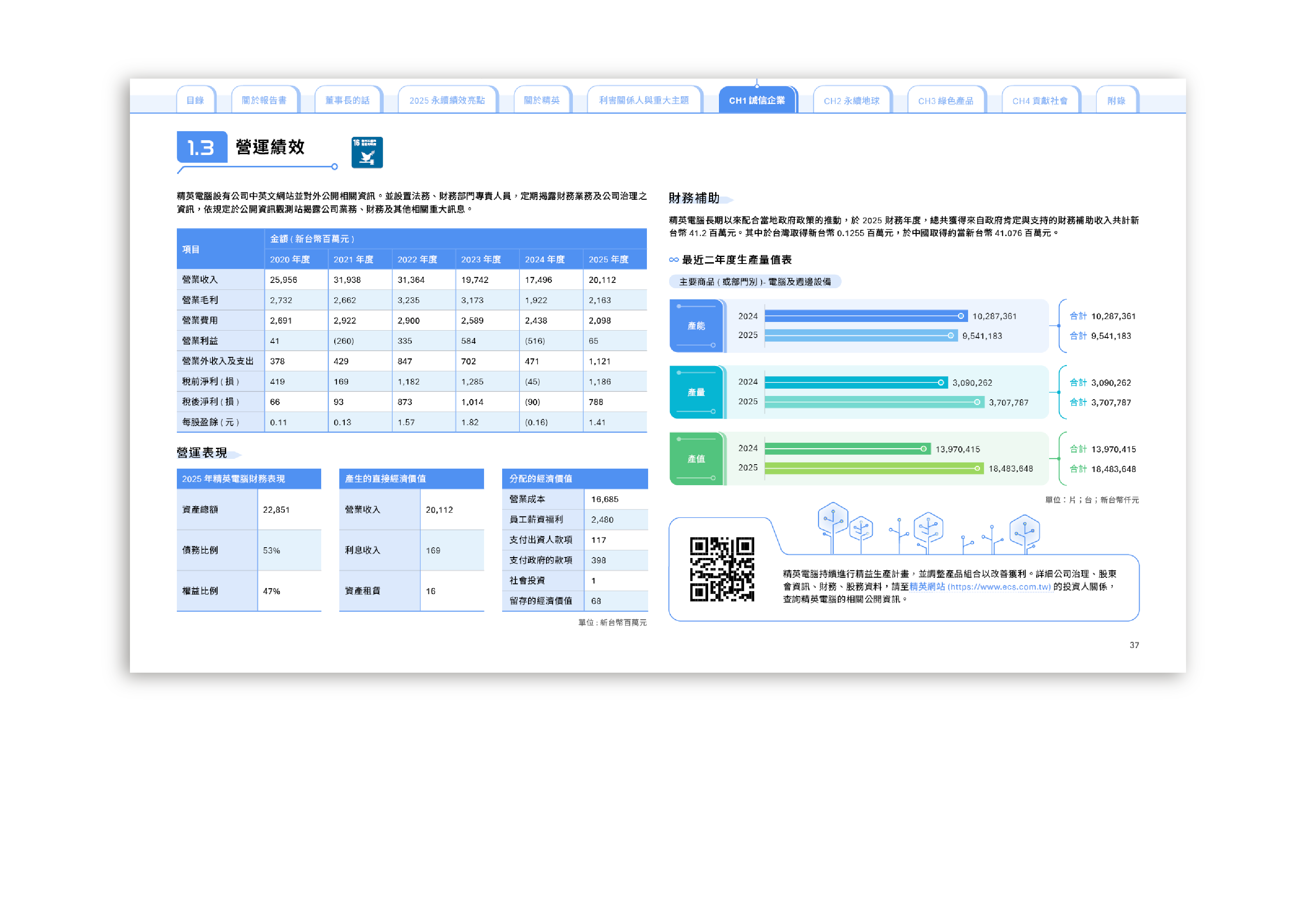This screenshot has height=898, width=1316.
Task: Open the 利害關係人與重大主題 tab
Action: click(x=644, y=100)
